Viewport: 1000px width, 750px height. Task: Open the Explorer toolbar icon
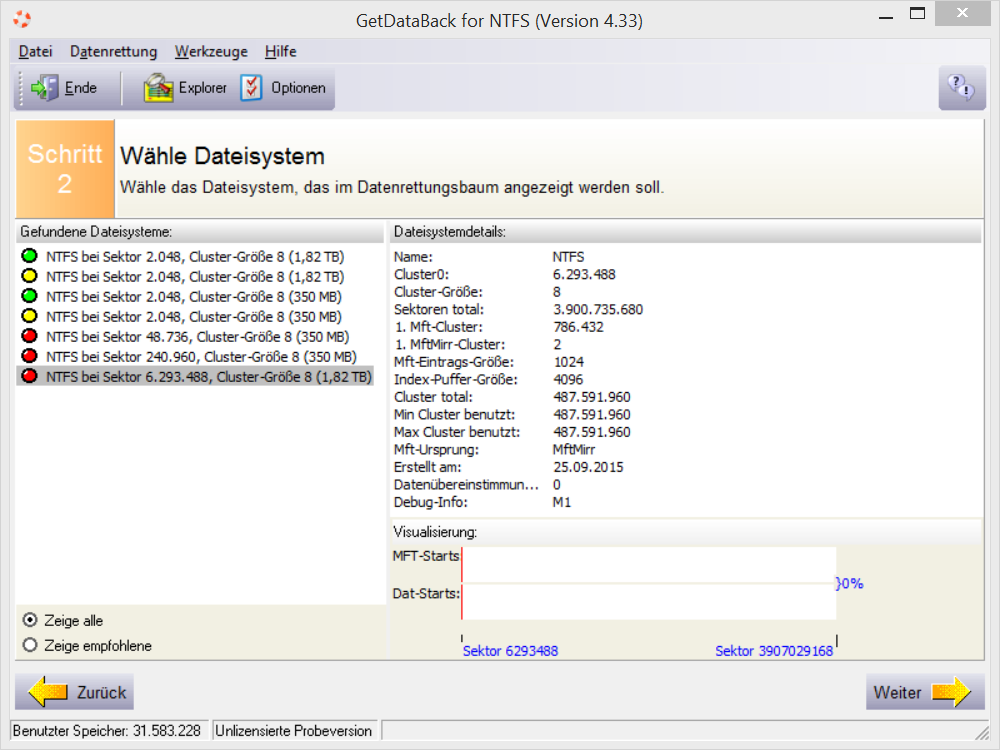point(158,87)
